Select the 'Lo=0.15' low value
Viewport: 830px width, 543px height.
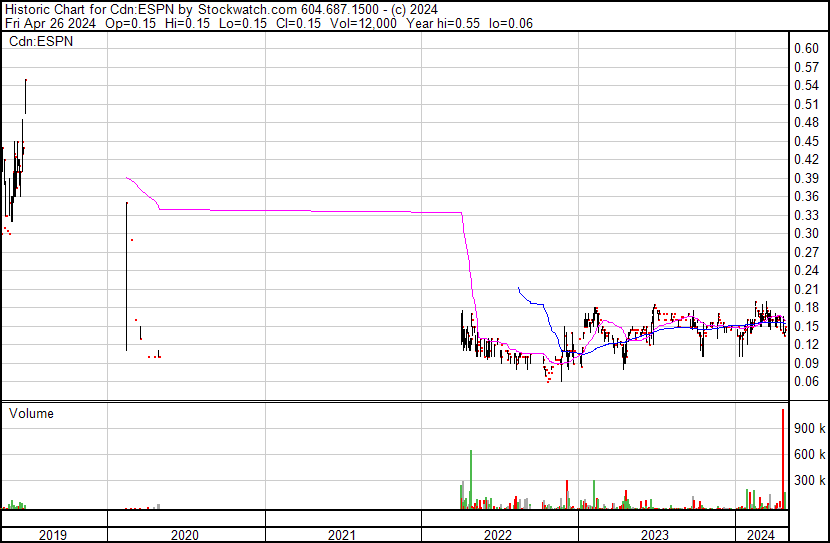pyautogui.click(x=243, y=23)
